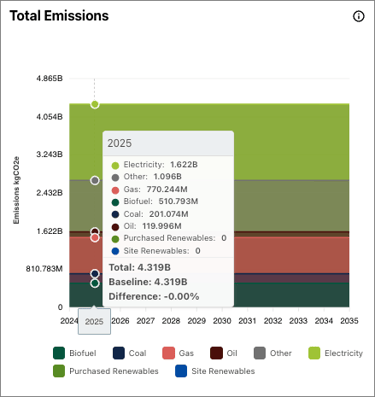
Task: Click the highlighted 2025 axis label
Action: 94,321
